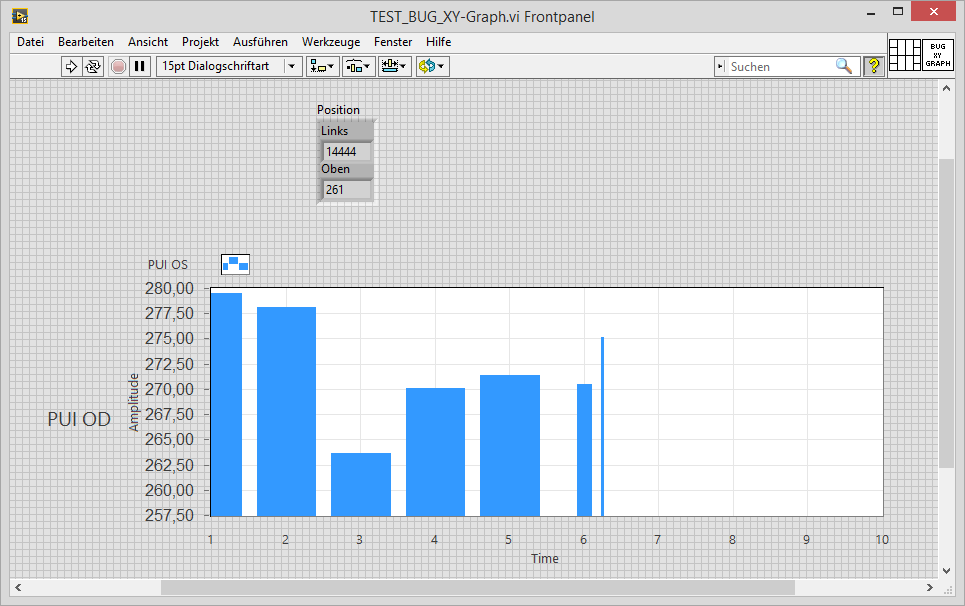The image size is (965, 606).
Task: Open the Bearbeiten menu
Action: click(x=86, y=42)
